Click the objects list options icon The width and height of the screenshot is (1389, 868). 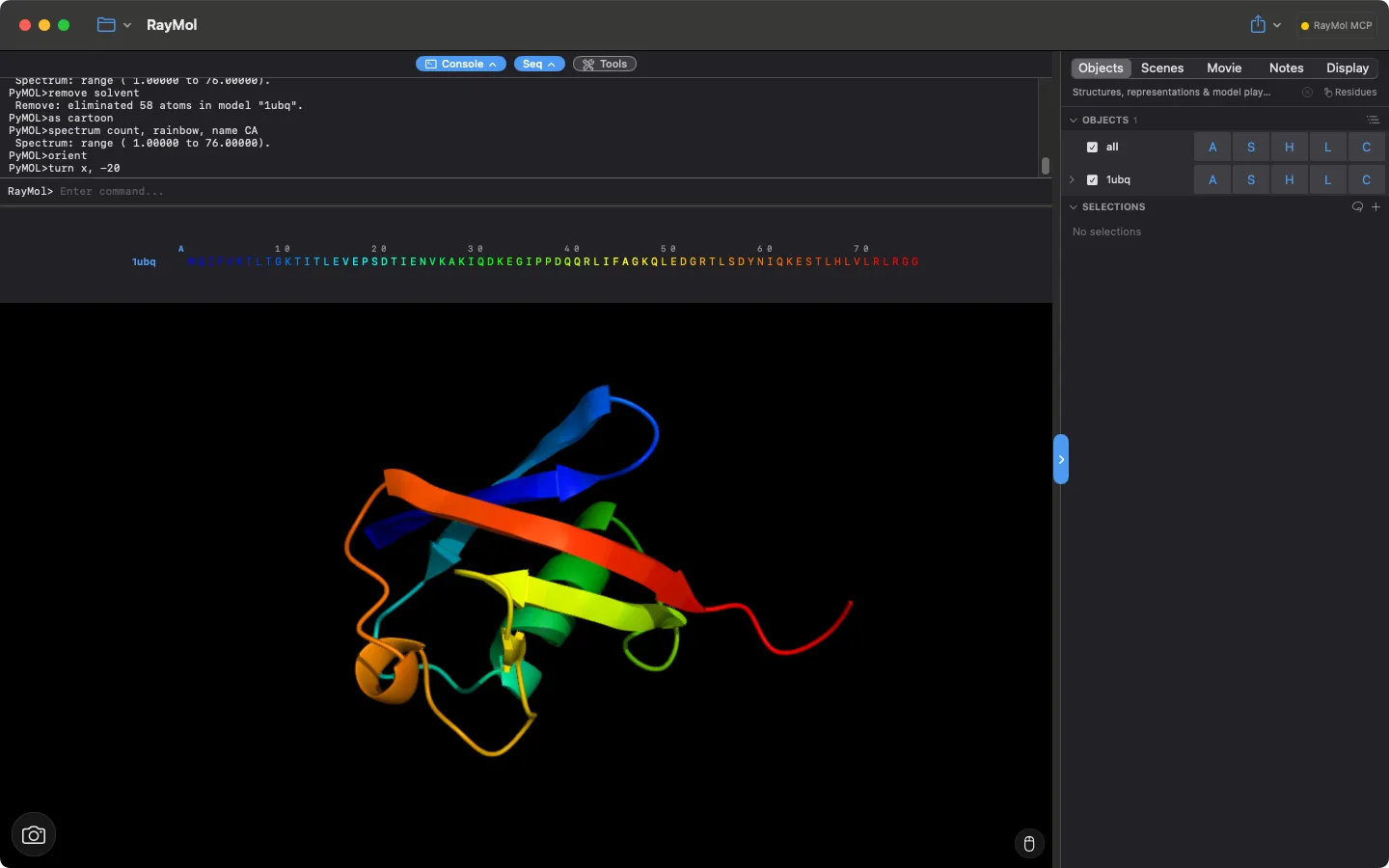[x=1373, y=120]
